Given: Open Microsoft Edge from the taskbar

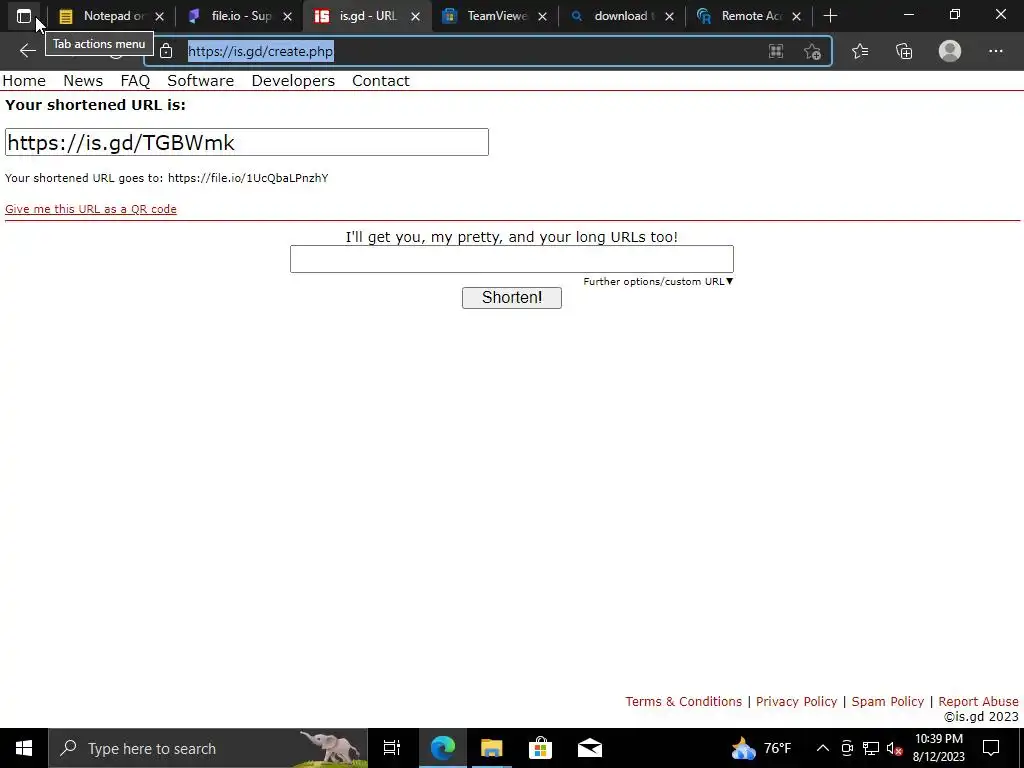Looking at the screenshot, I should point(442,748).
